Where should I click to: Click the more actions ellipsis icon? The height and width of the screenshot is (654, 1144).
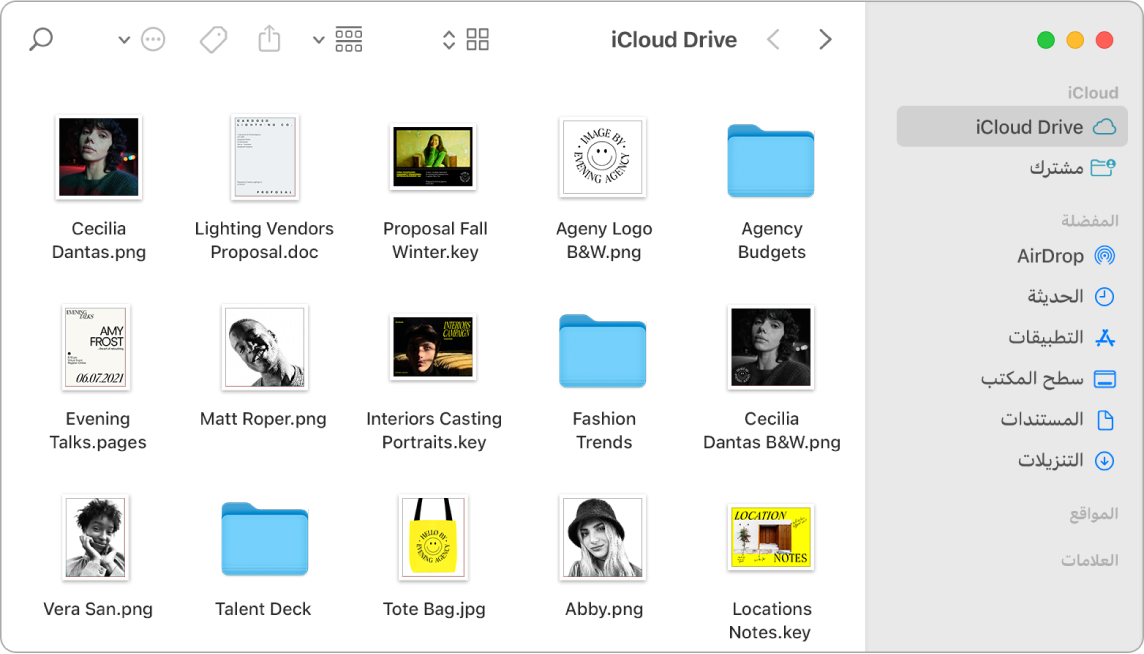(153, 39)
